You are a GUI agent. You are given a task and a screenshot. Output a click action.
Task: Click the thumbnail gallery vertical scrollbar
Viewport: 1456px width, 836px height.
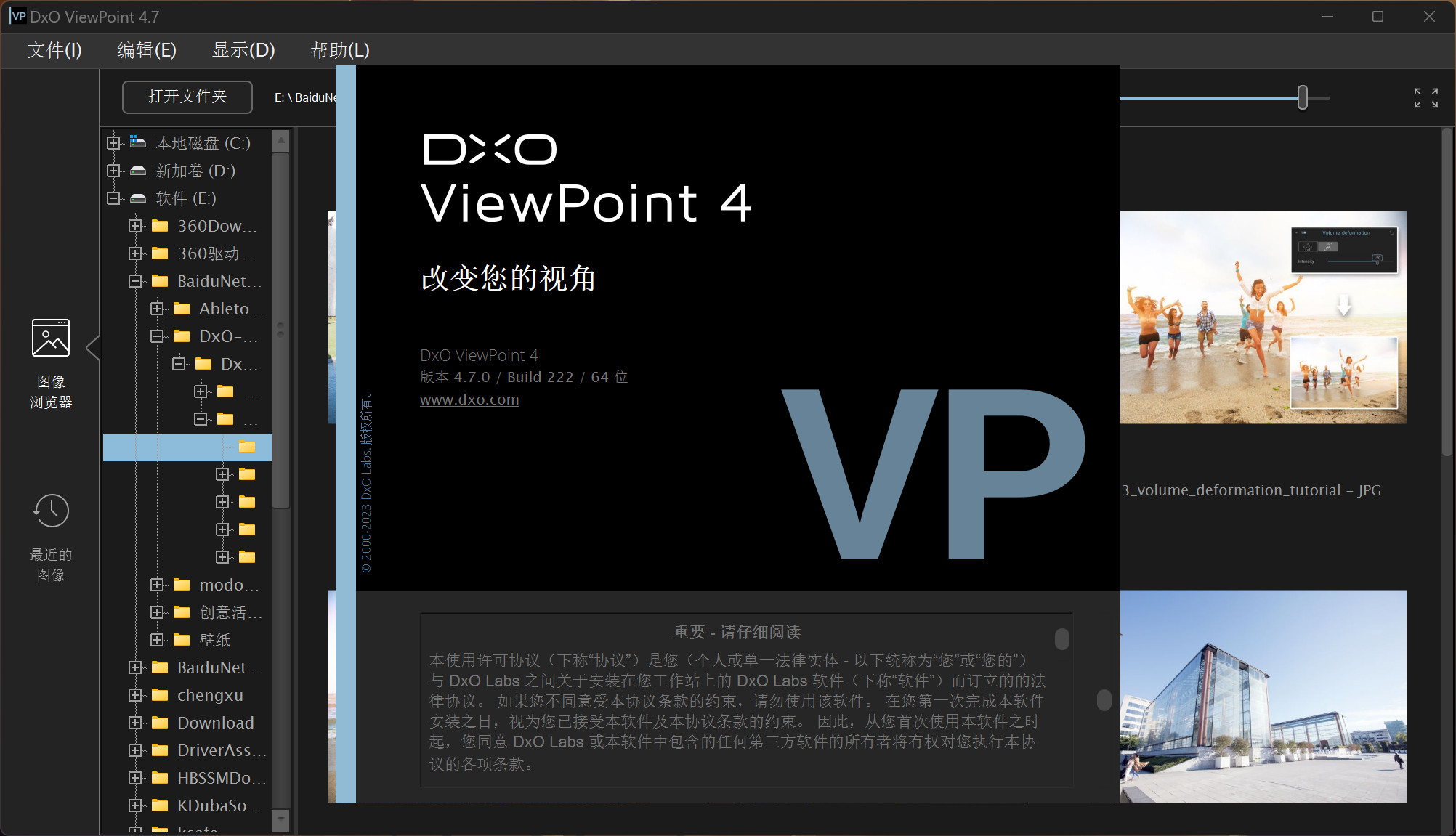(1447, 292)
